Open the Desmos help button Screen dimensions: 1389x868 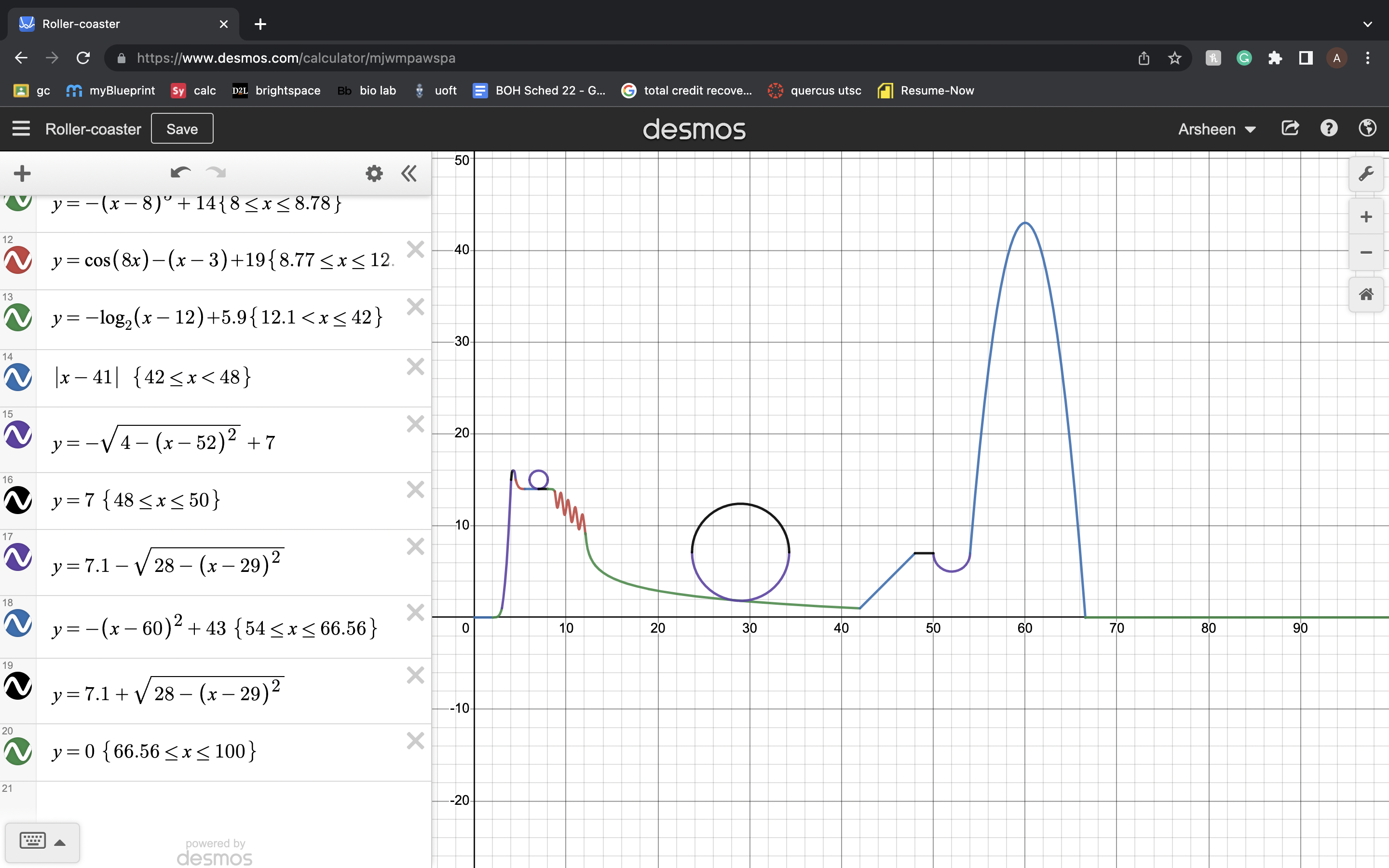coord(1329,128)
